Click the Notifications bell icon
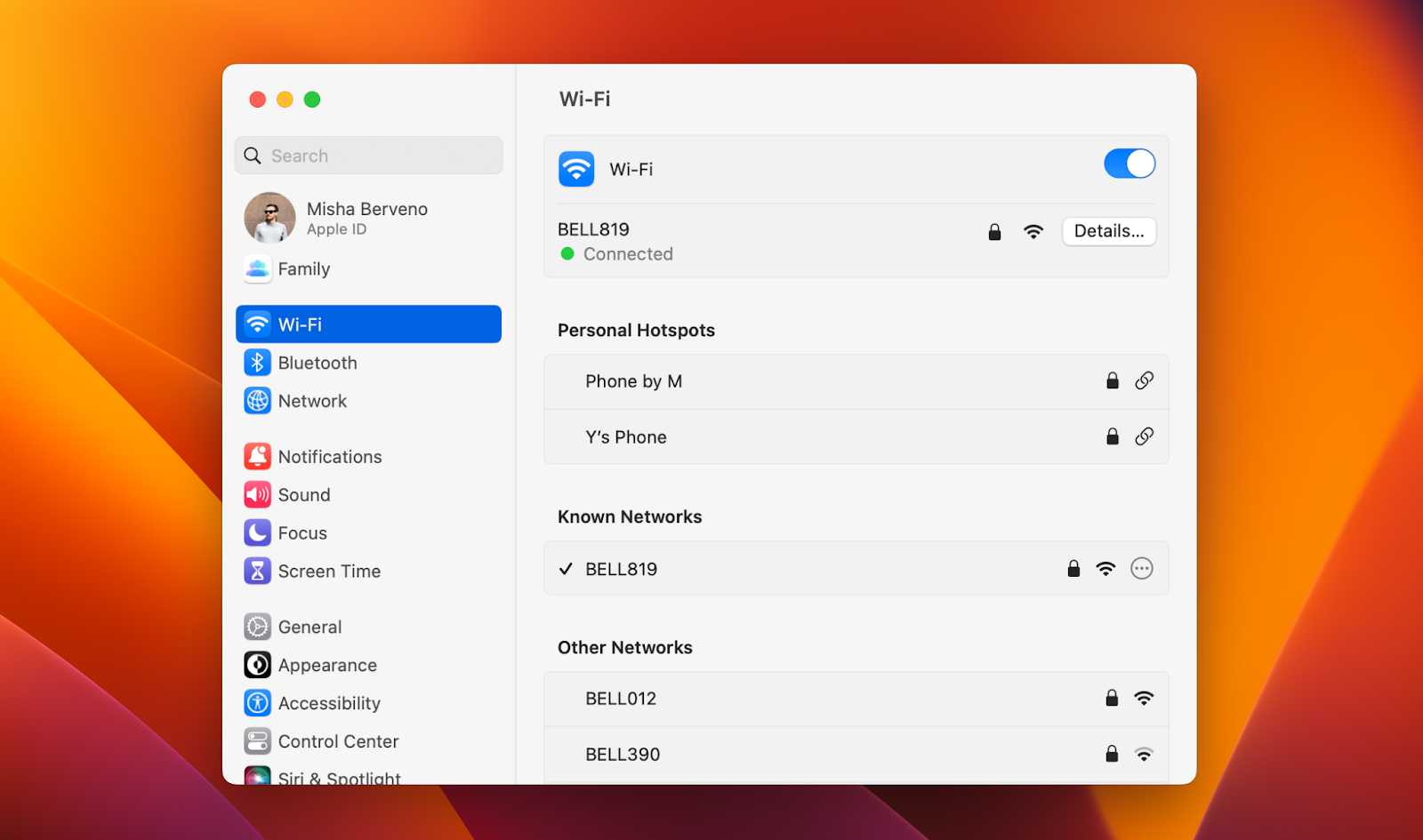 [257, 456]
